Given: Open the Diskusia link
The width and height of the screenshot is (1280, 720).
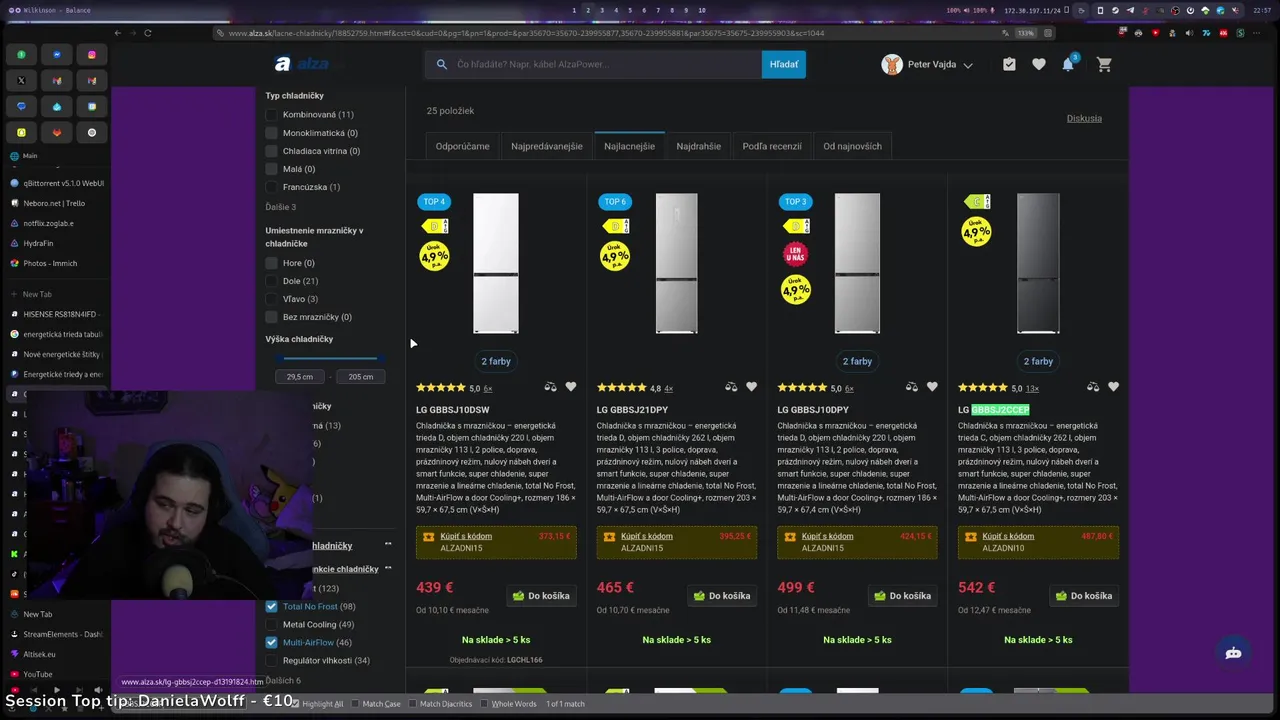Looking at the screenshot, I should tap(1084, 118).
